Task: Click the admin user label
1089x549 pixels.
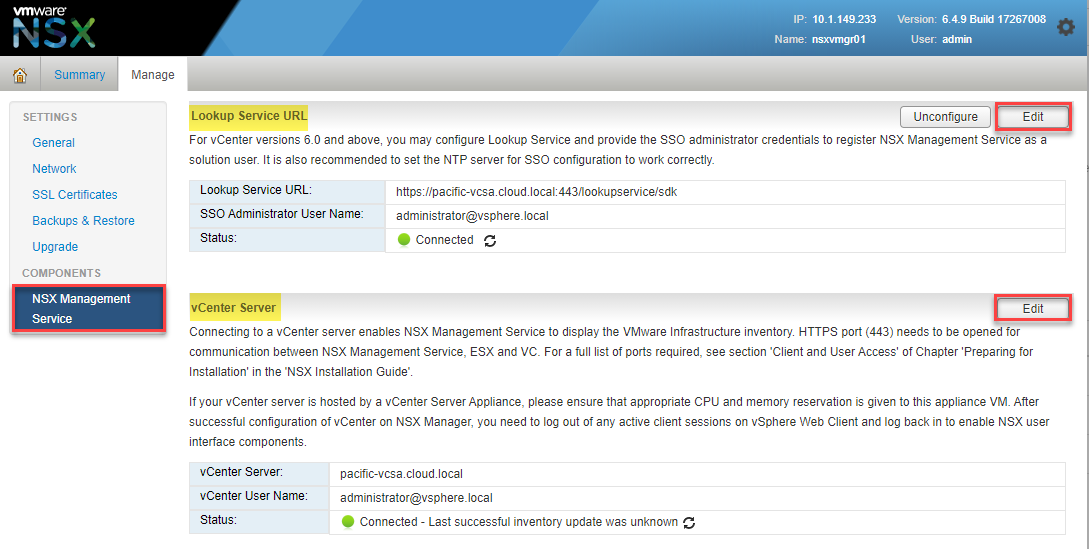Action: (x=957, y=40)
